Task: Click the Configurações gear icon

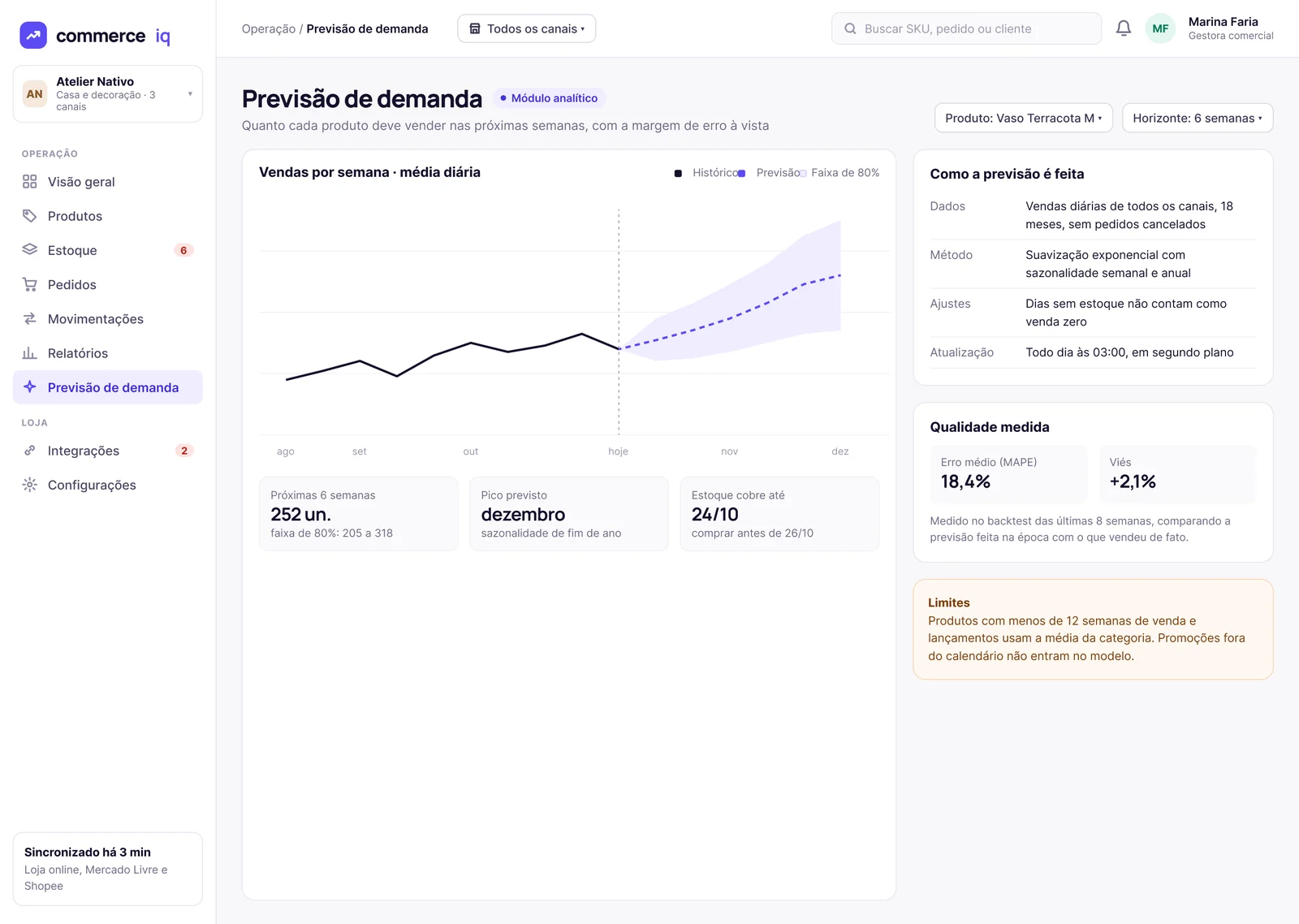Action: pyautogui.click(x=30, y=485)
